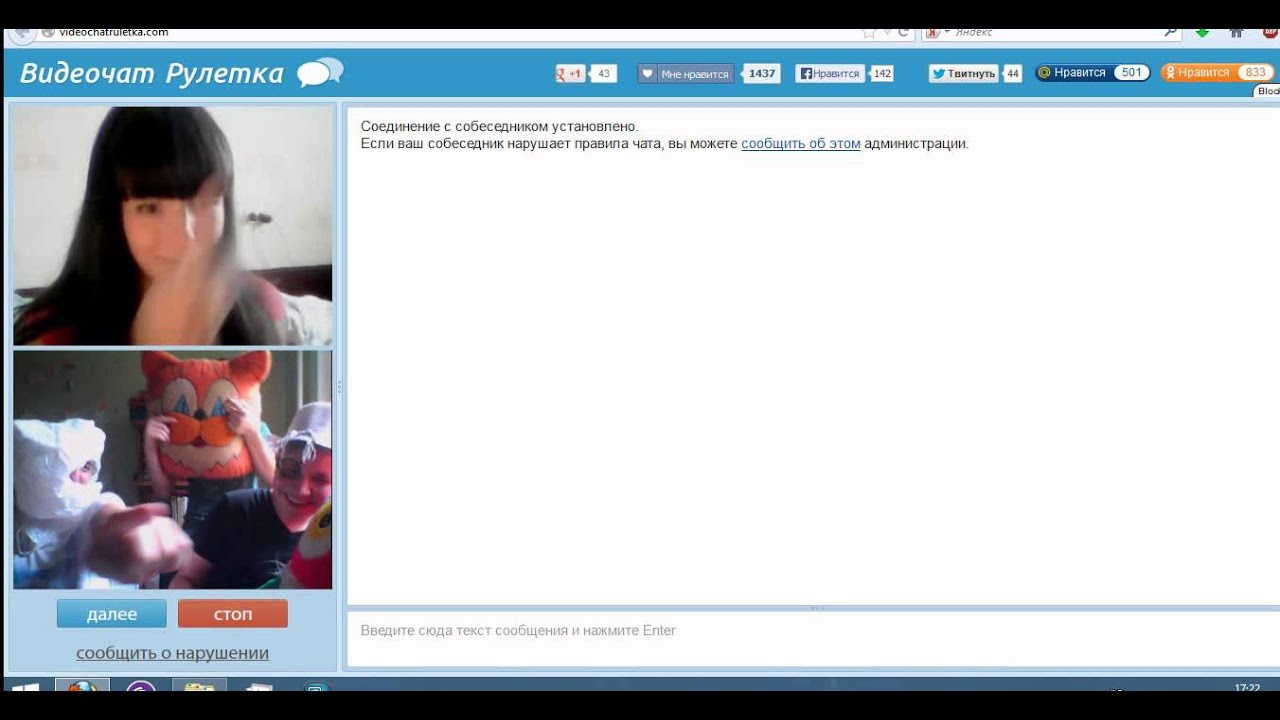
Task: Share via the Twitter "Твитнуть" button
Action: pos(963,73)
